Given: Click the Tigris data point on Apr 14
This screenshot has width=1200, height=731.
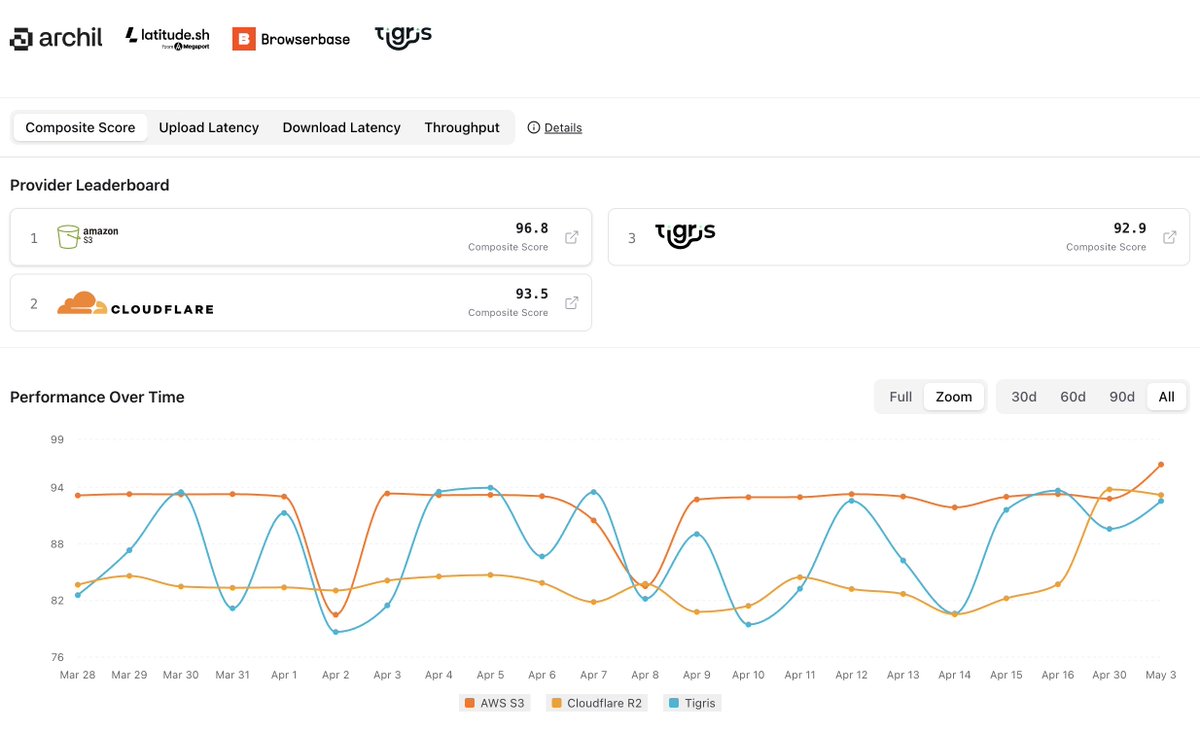Looking at the screenshot, I should [x=955, y=613].
